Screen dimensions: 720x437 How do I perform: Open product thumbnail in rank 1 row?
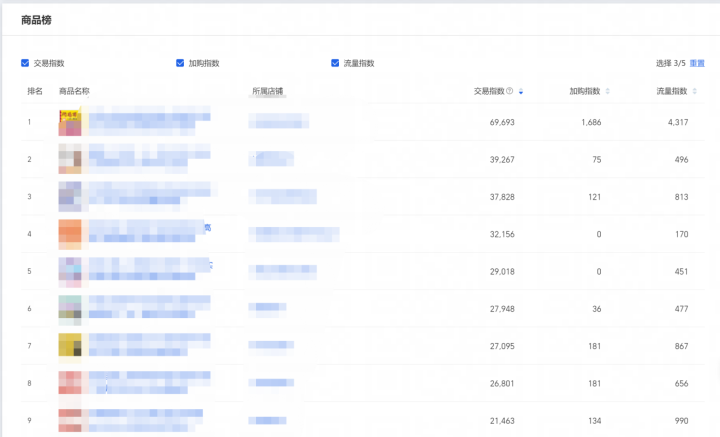(70, 122)
